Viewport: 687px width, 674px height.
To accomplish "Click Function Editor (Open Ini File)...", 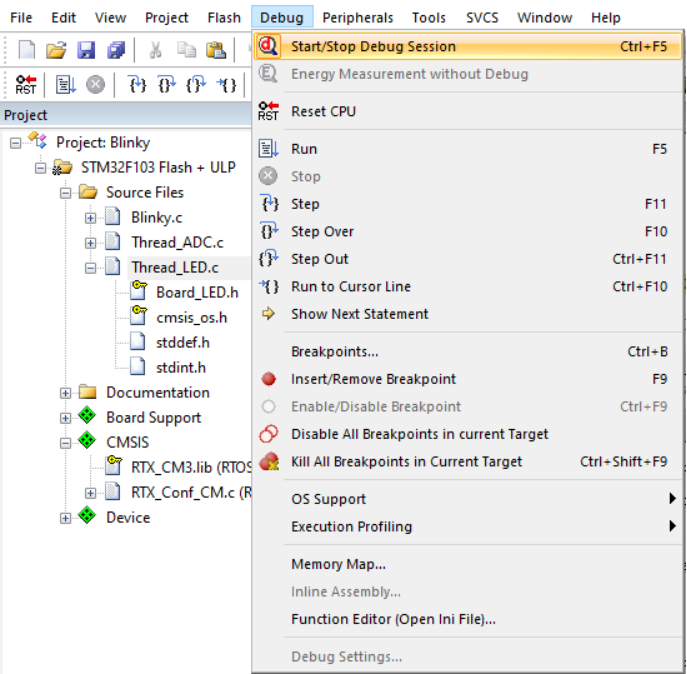I will (393, 619).
